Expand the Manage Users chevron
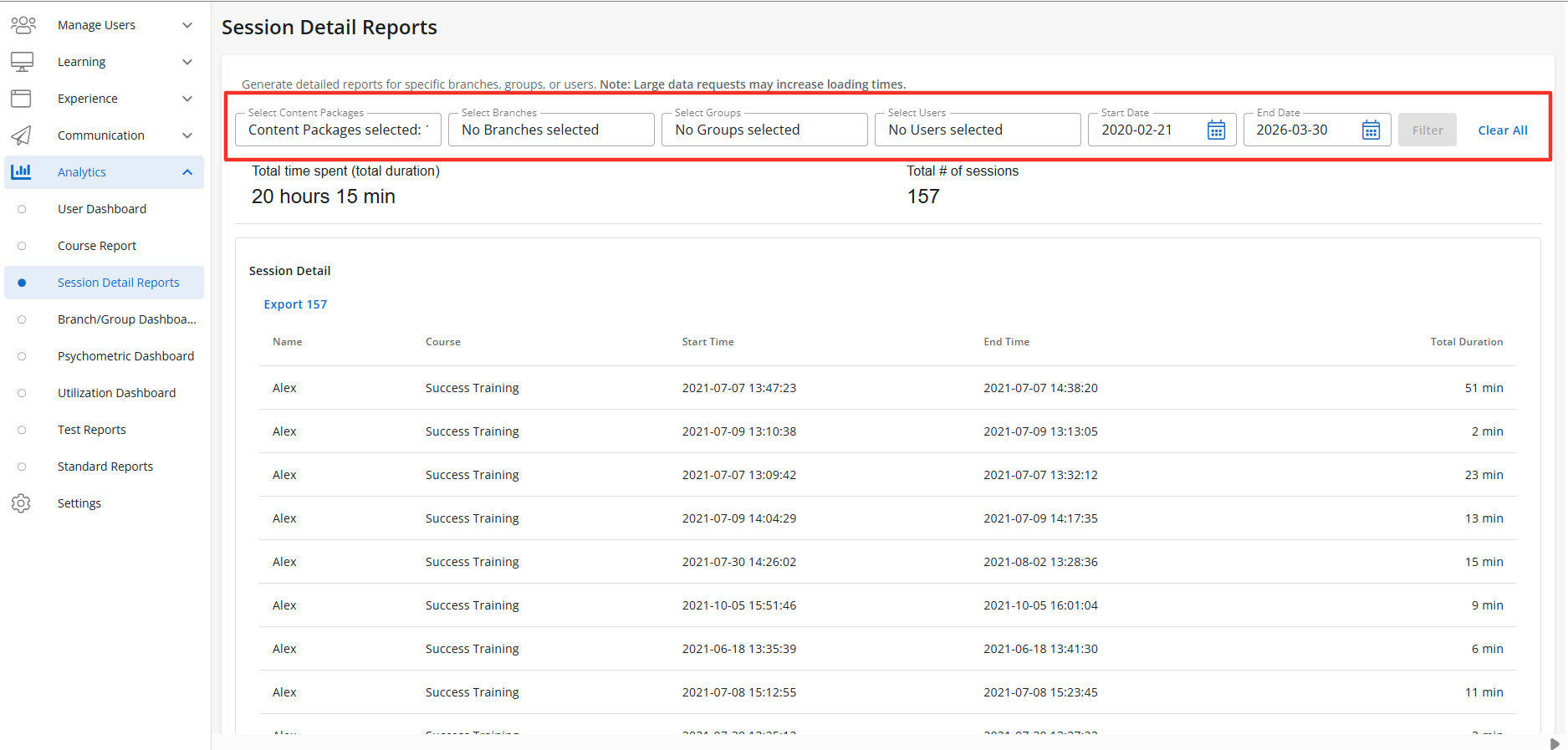1568x750 pixels. point(187,25)
